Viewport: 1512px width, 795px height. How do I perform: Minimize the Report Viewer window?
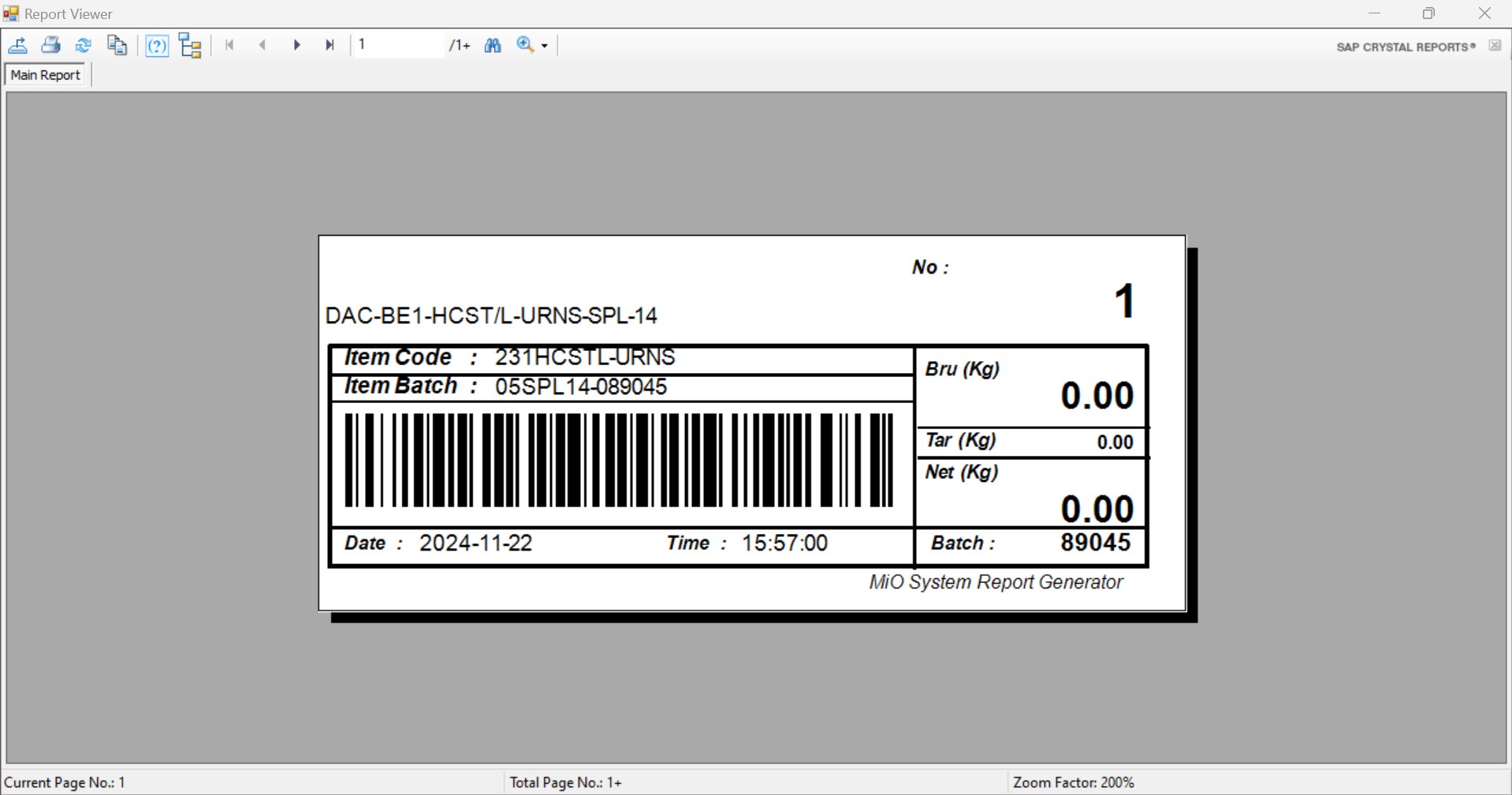click(x=1375, y=13)
